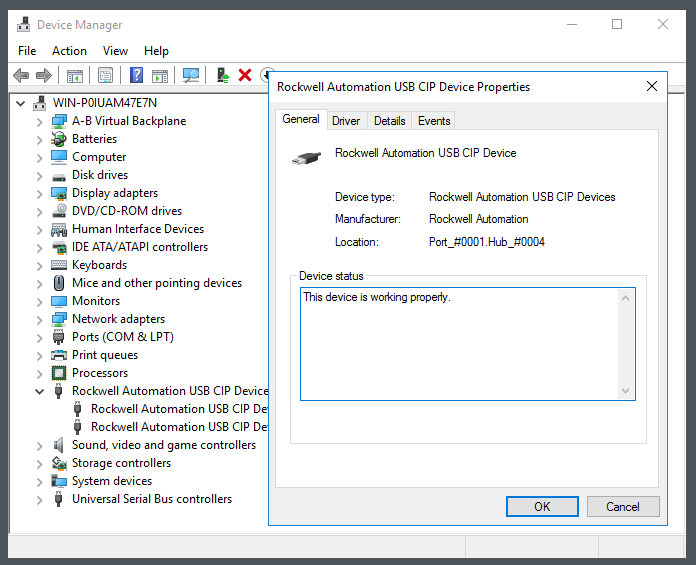Click the Disk drives category icon
Screen dimensions: 696x565
pyautogui.click(x=59, y=177)
